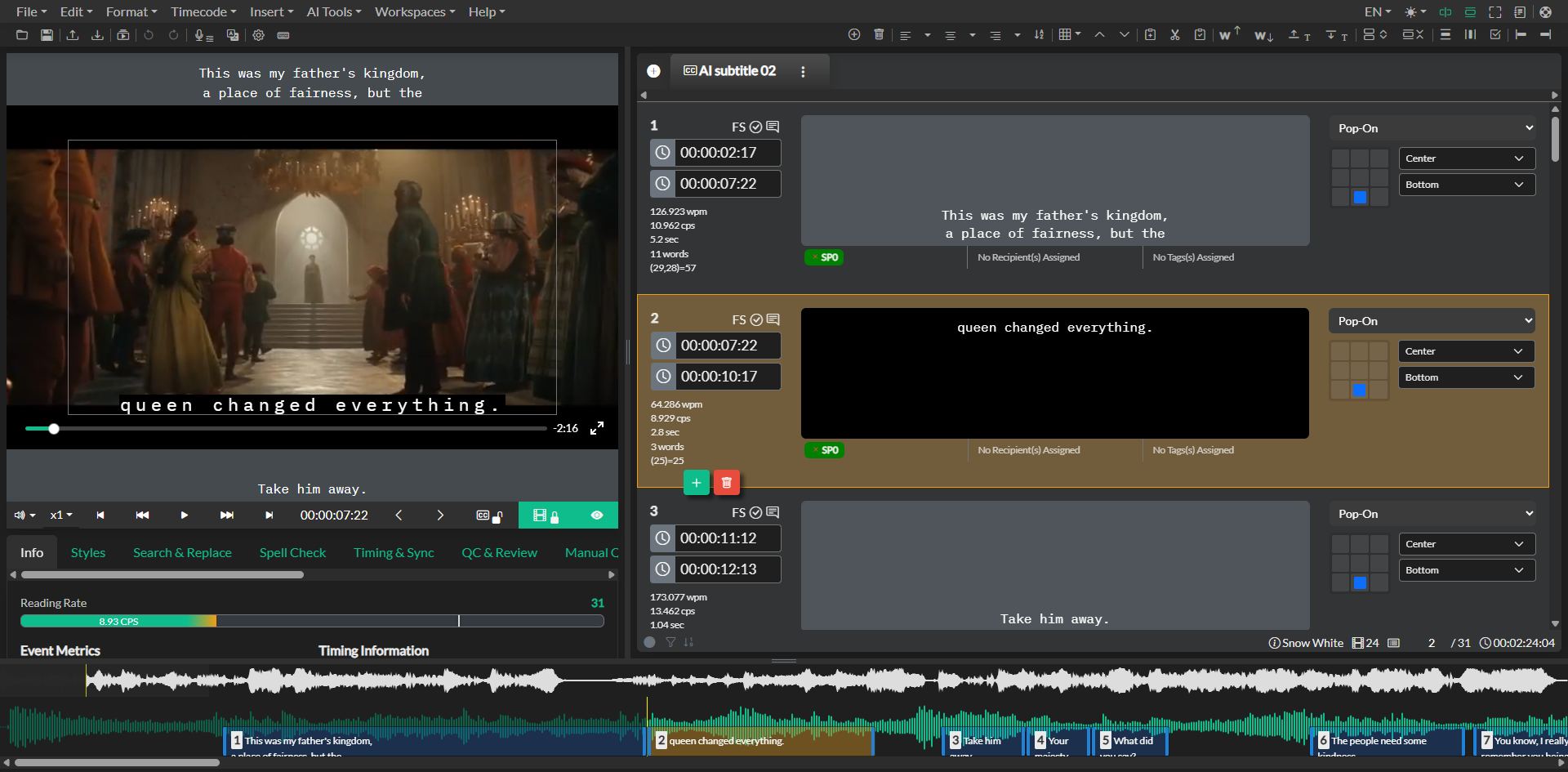This screenshot has height=772, width=1568.
Task: Click the split event icon
Action: (x=1375, y=34)
